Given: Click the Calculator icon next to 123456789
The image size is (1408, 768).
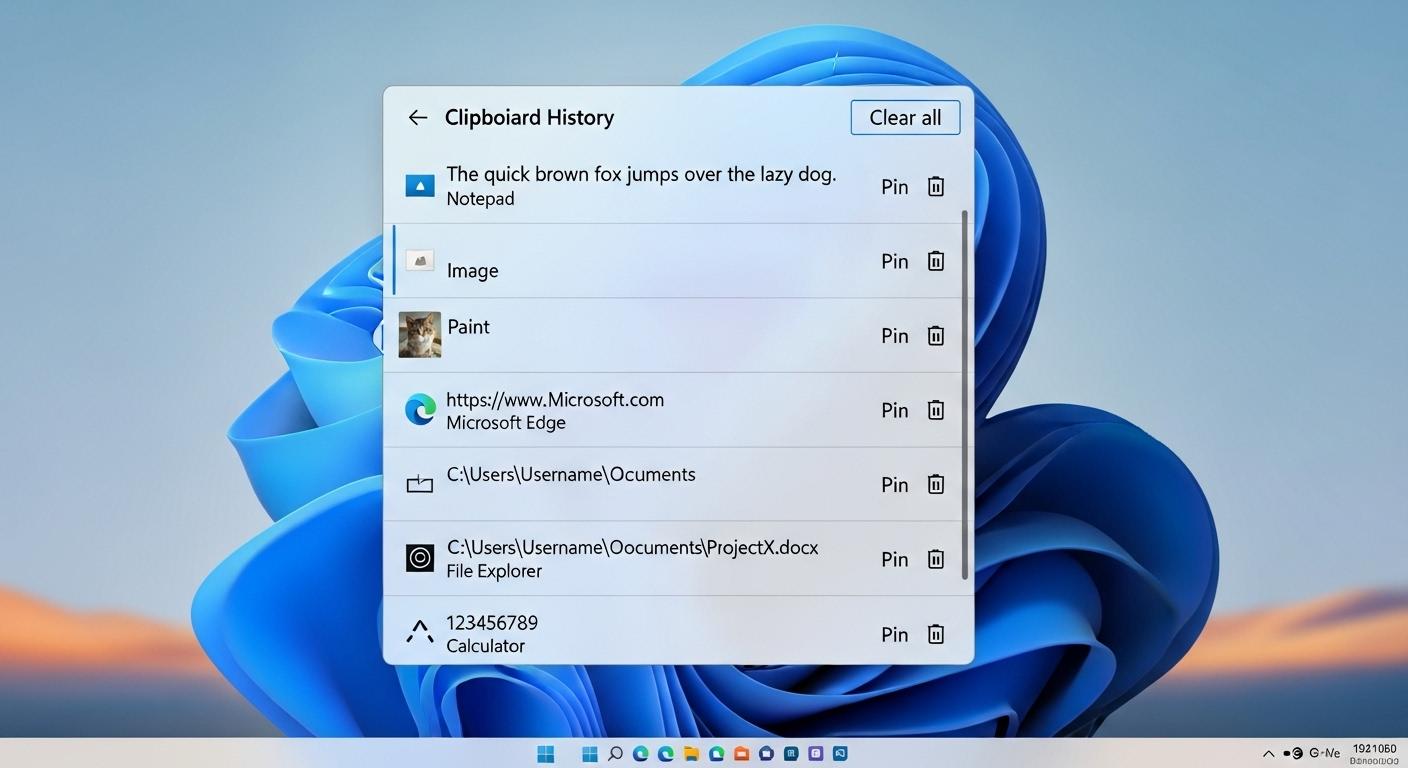Looking at the screenshot, I should 419,631.
